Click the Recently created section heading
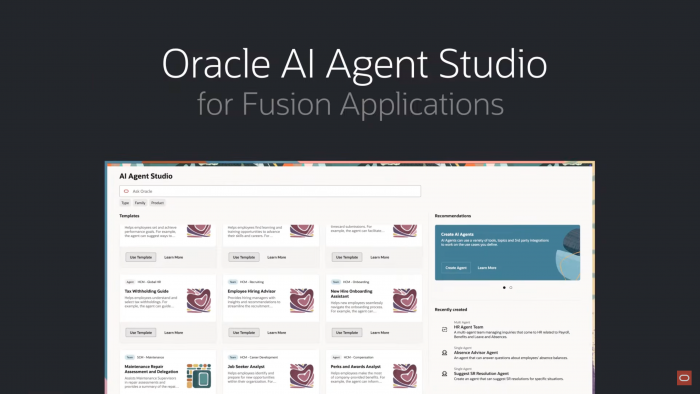The image size is (700, 394). coord(451,309)
